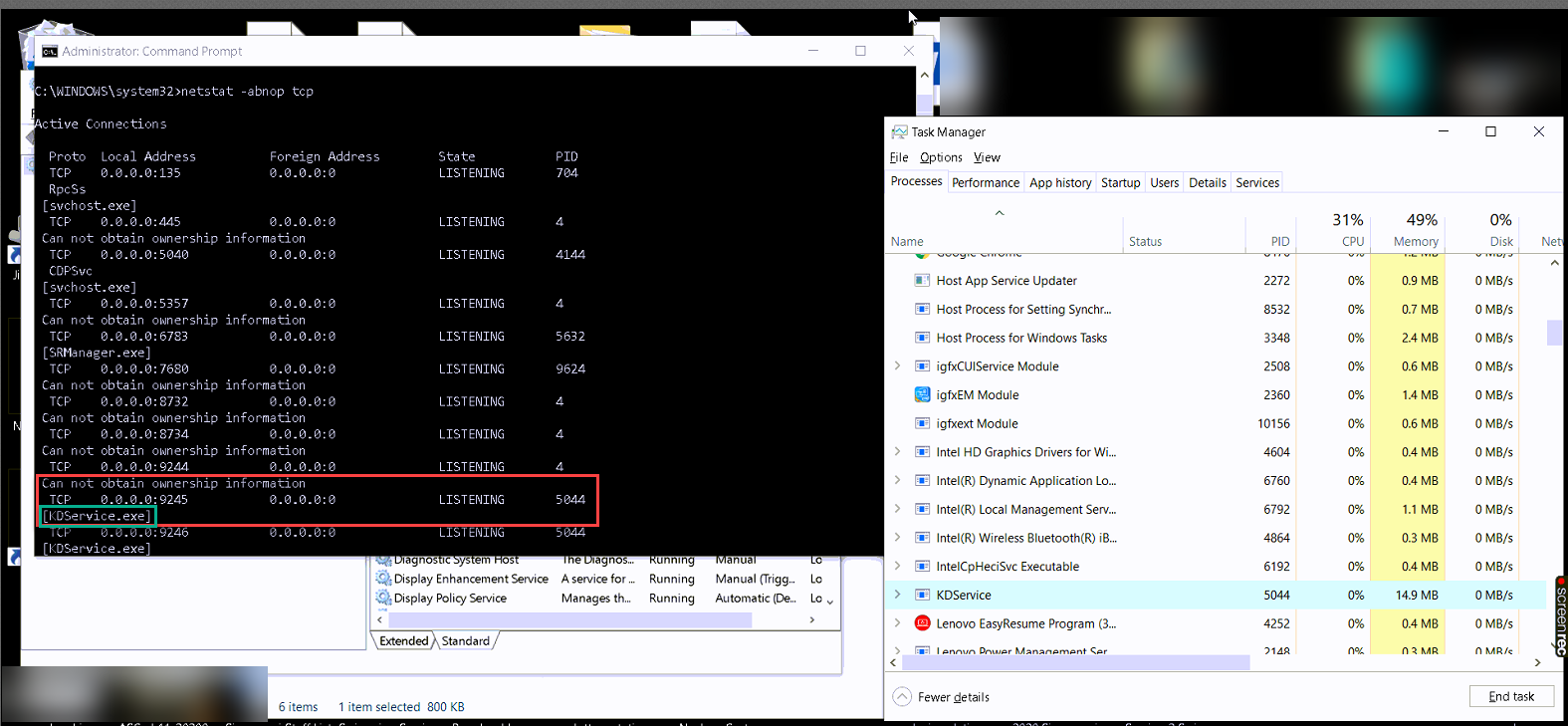Click the Lenovo EasyResume Program red icon
Viewport: 1568px width, 726px height.
pyautogui.click(x=922, y=623)
